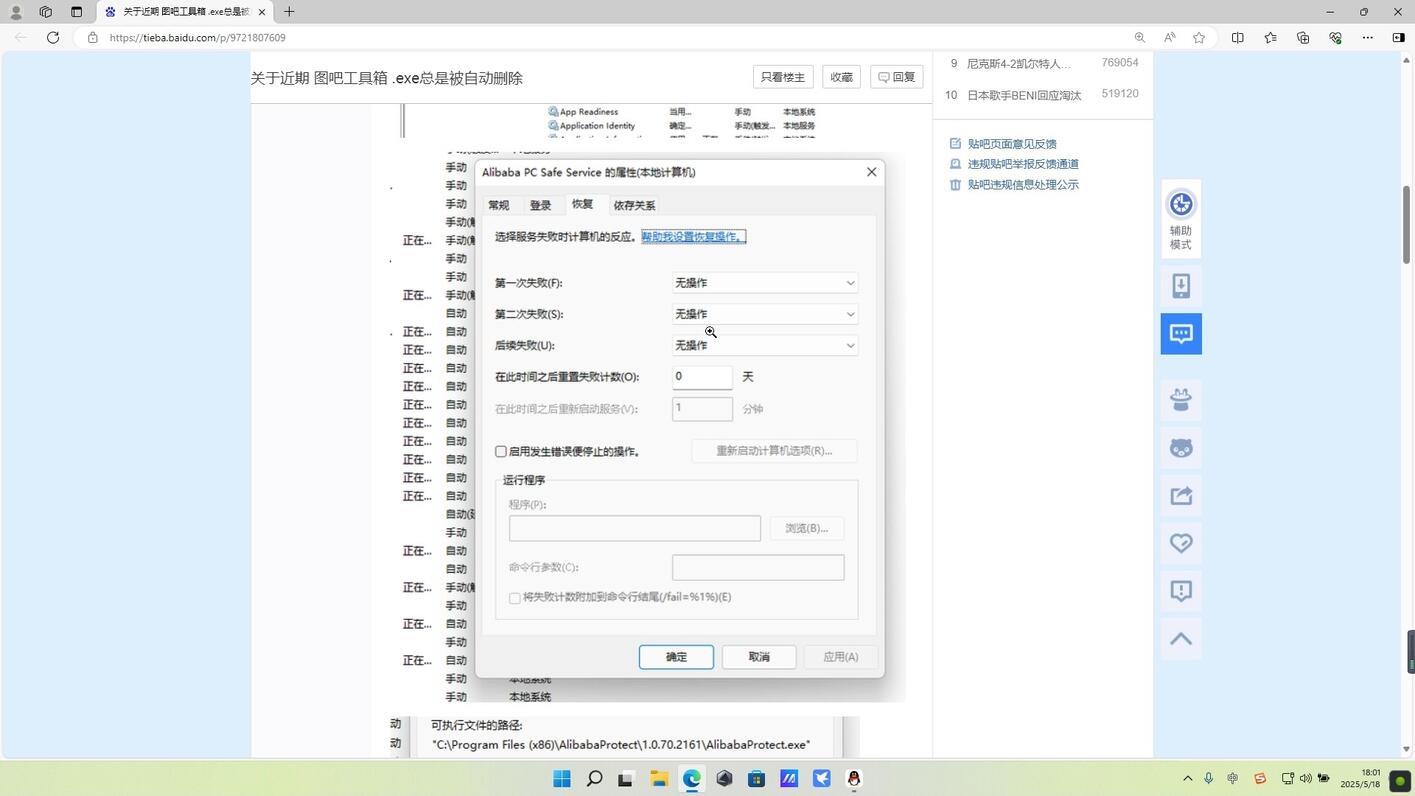The height and width of the screenshot is (796, 1415).
Task: Open the Windows Start menu
Action: point(562,778)
